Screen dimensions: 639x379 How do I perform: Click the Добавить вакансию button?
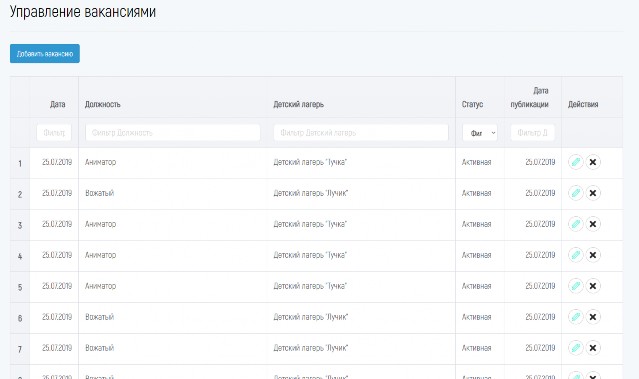tap(45, 53)
